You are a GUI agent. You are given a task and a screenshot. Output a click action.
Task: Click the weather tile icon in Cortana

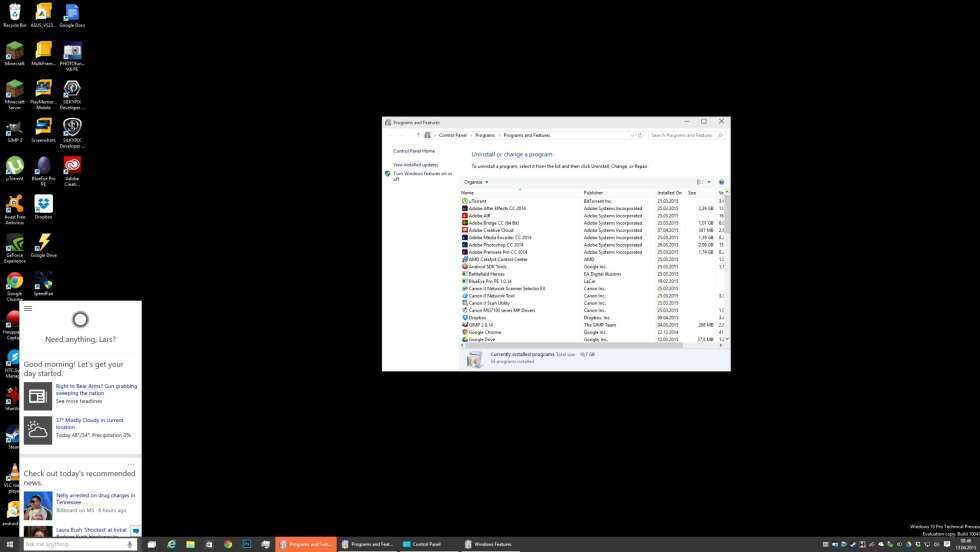pos(38,430)
